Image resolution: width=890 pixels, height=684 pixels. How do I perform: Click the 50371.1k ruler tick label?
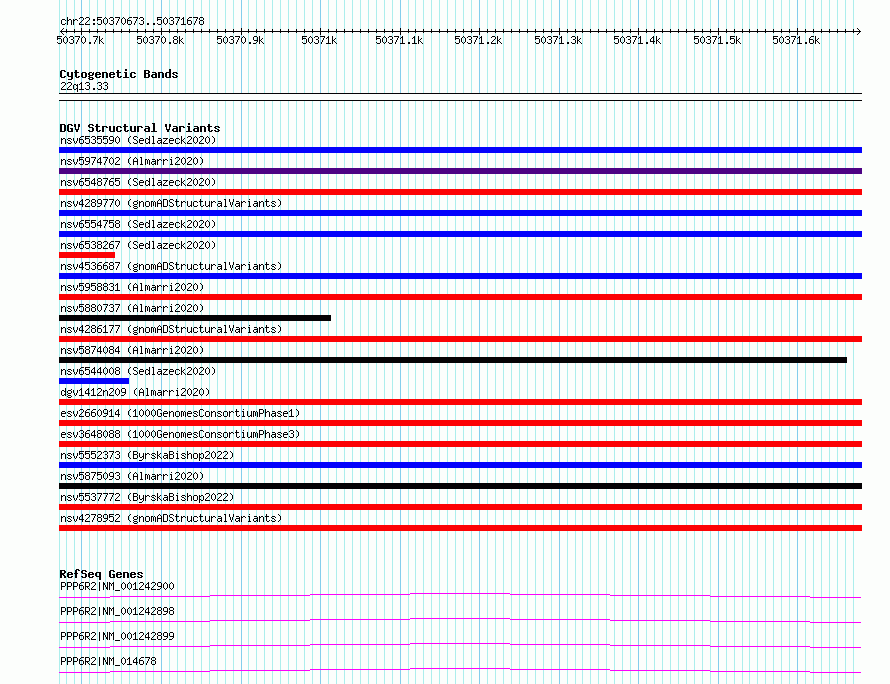pos(399,40)
